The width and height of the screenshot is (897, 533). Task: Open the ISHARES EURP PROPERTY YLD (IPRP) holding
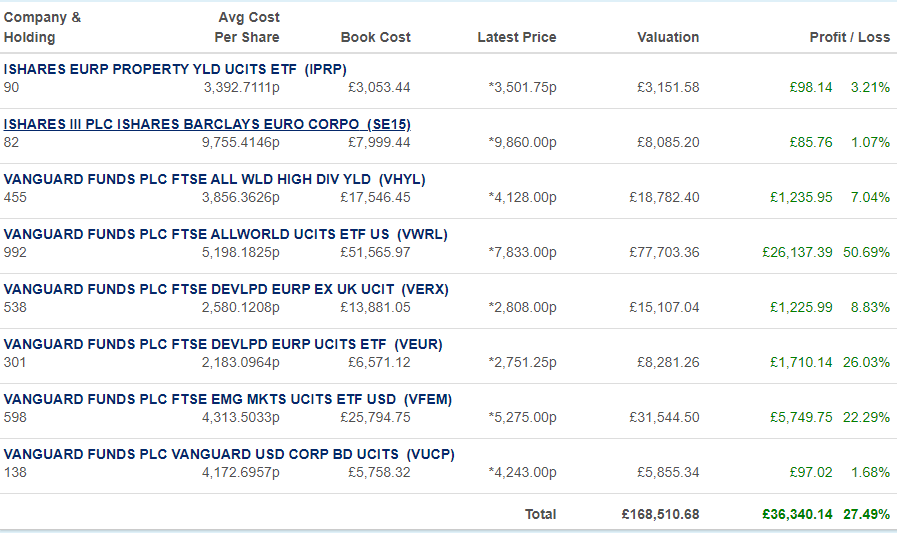coord(175,69)
